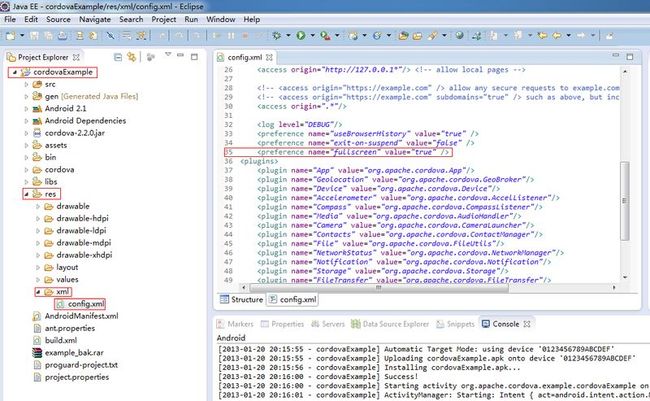
Task: Open the External Tools dropdown arrow
Action: click(337, 36)
